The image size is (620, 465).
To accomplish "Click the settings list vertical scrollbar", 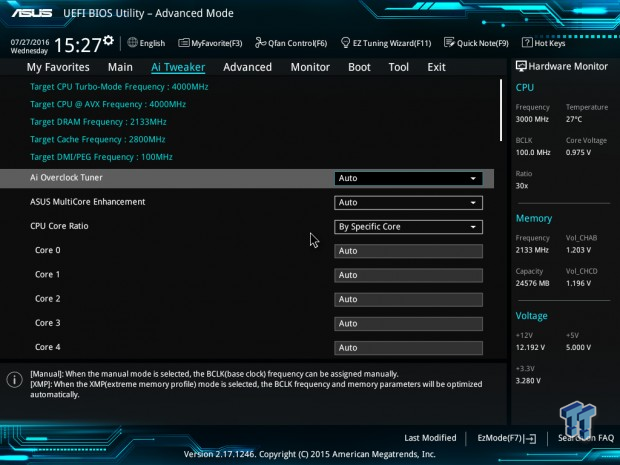I will pyautogui.click(x=501, y=110).
